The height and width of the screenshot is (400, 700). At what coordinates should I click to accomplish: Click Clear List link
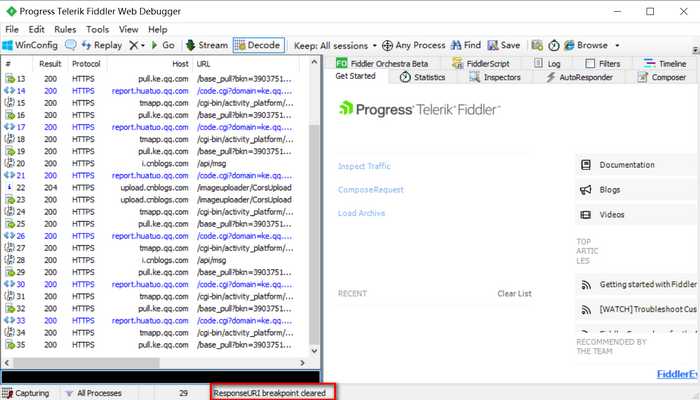point(514,294)
